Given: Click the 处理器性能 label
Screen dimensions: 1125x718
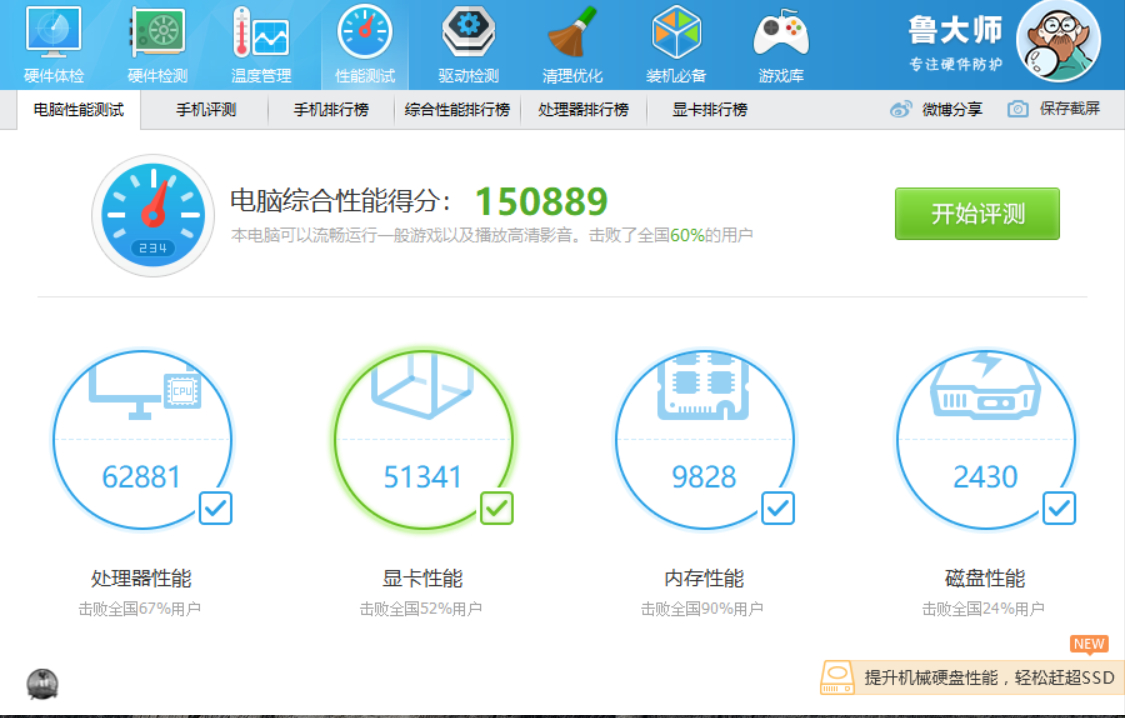Looking at the screenshot, I should (x=141, y=578).
